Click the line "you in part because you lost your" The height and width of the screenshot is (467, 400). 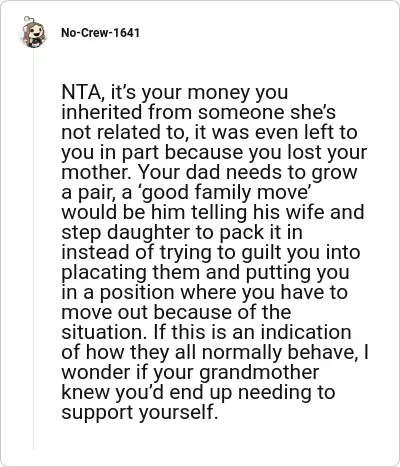tap(214, 153)
